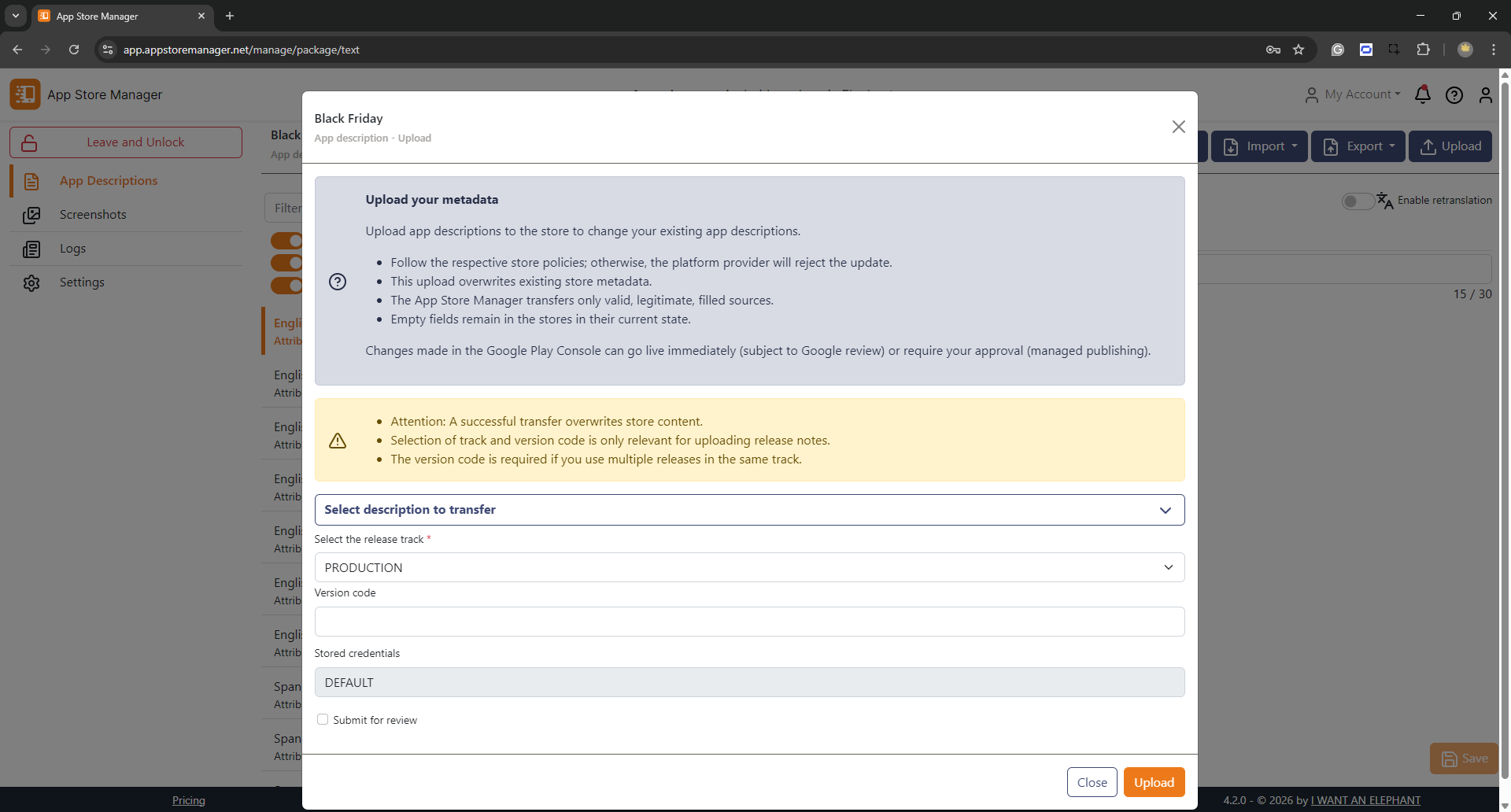Open the Export menu button
Screen dimensions: 1511x812
click(1358, 146)
